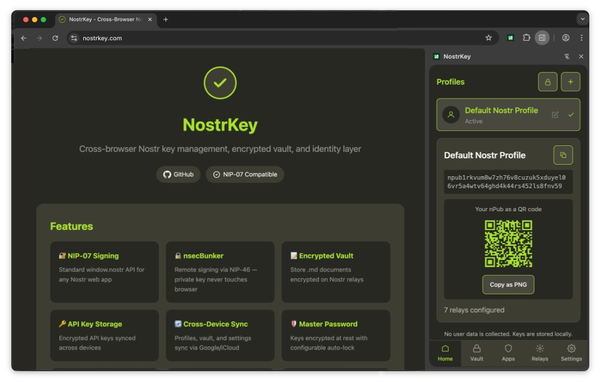
Task: Open the NostrKey extension toolbar icon
Action: (x=510, y=38)
